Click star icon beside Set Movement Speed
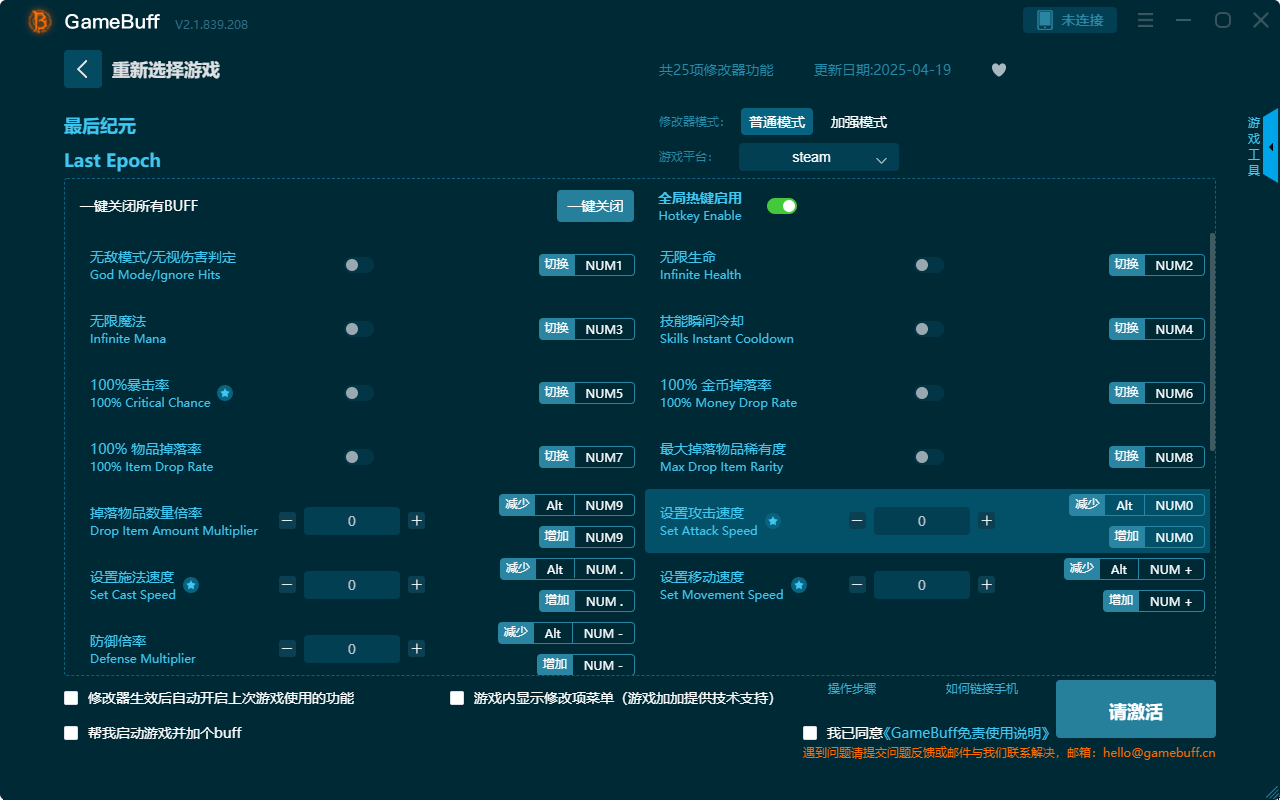1280x800 pixels. tap(799, 585)
